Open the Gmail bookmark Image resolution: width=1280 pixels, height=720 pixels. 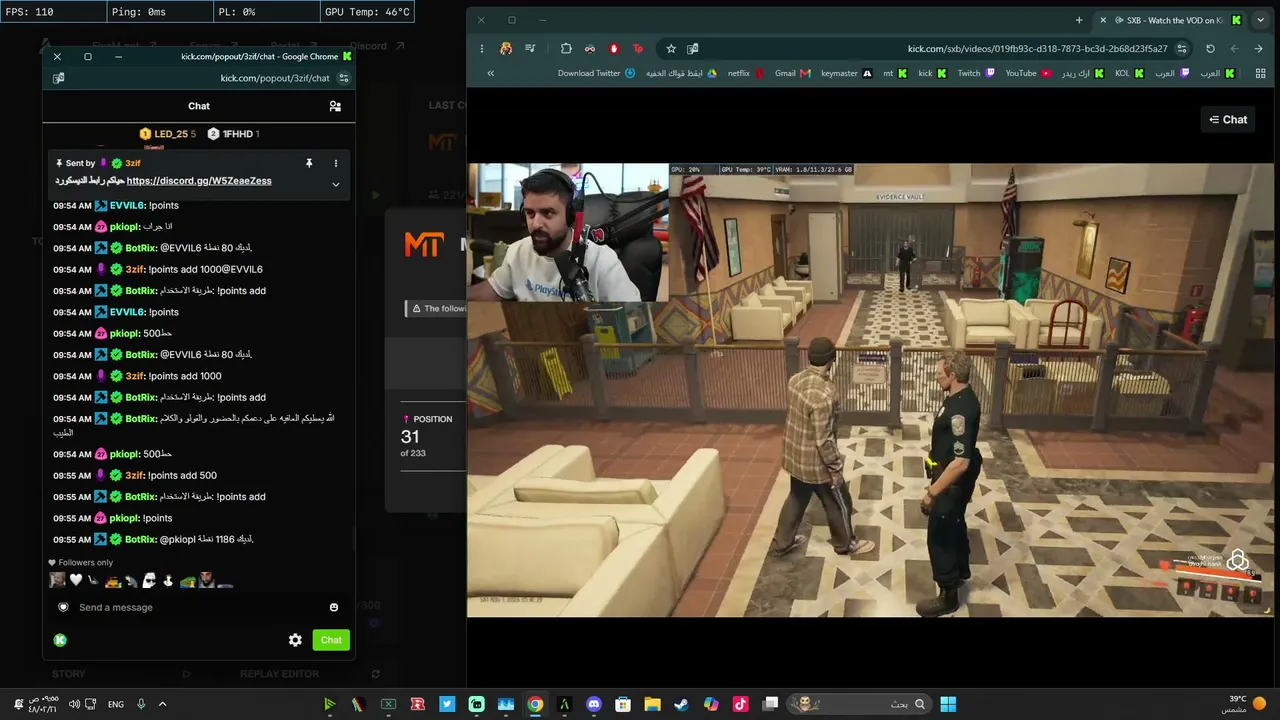tap(792, 73)
